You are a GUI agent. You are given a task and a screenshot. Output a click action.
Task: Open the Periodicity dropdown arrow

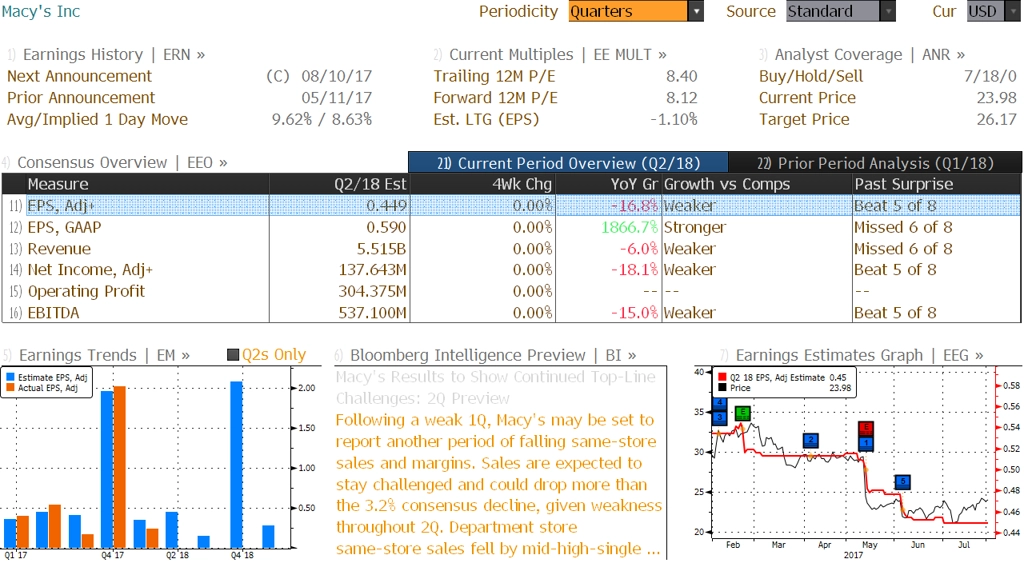[696, 11]
